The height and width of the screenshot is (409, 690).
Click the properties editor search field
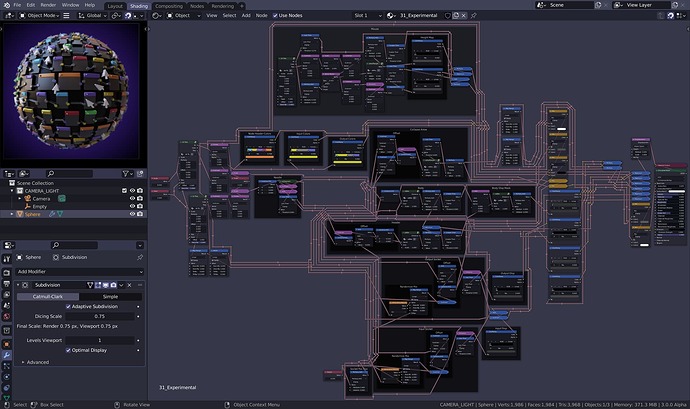tap(74, 245)
